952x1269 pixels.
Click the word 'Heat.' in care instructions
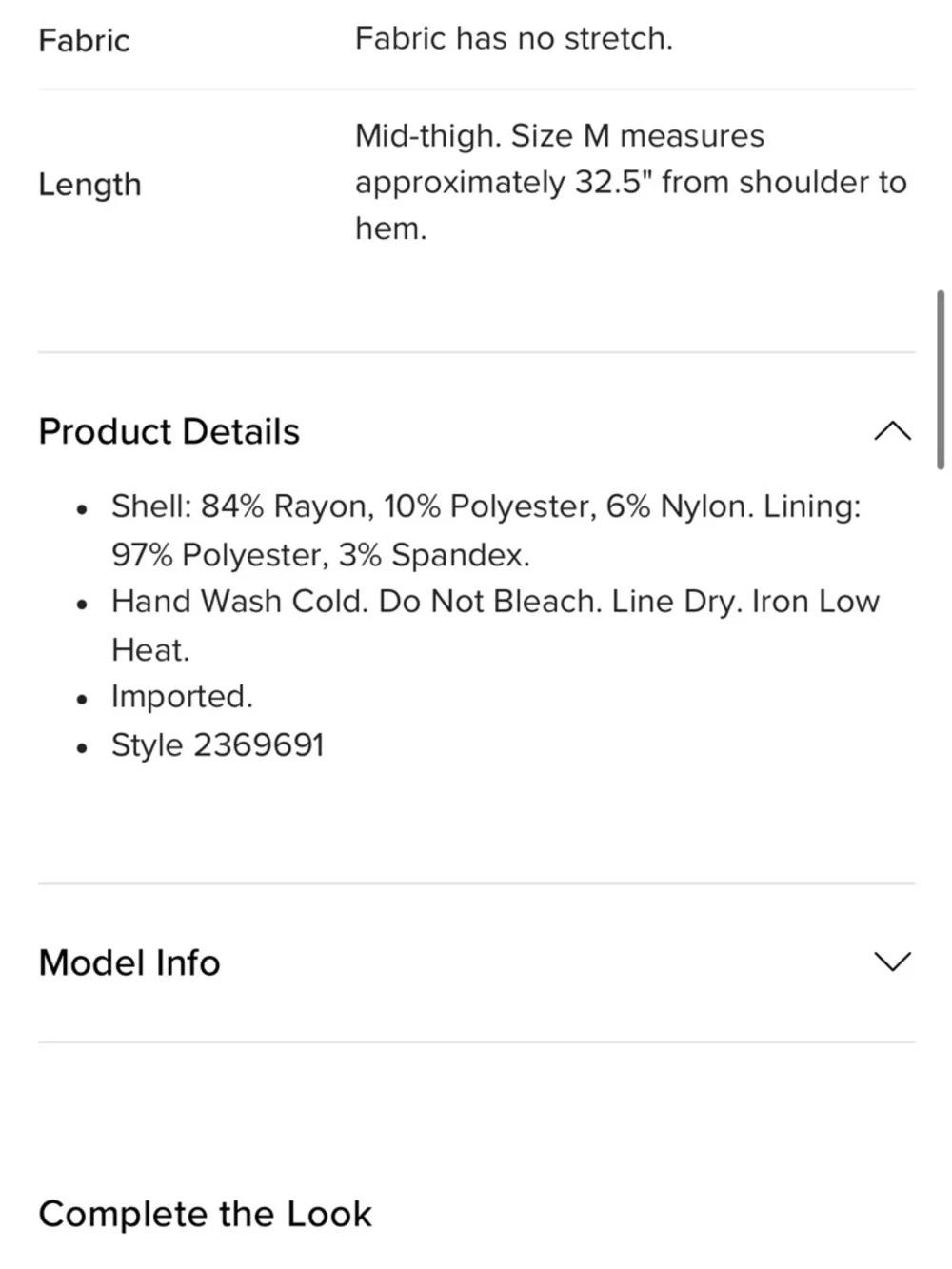coord(150,649)
